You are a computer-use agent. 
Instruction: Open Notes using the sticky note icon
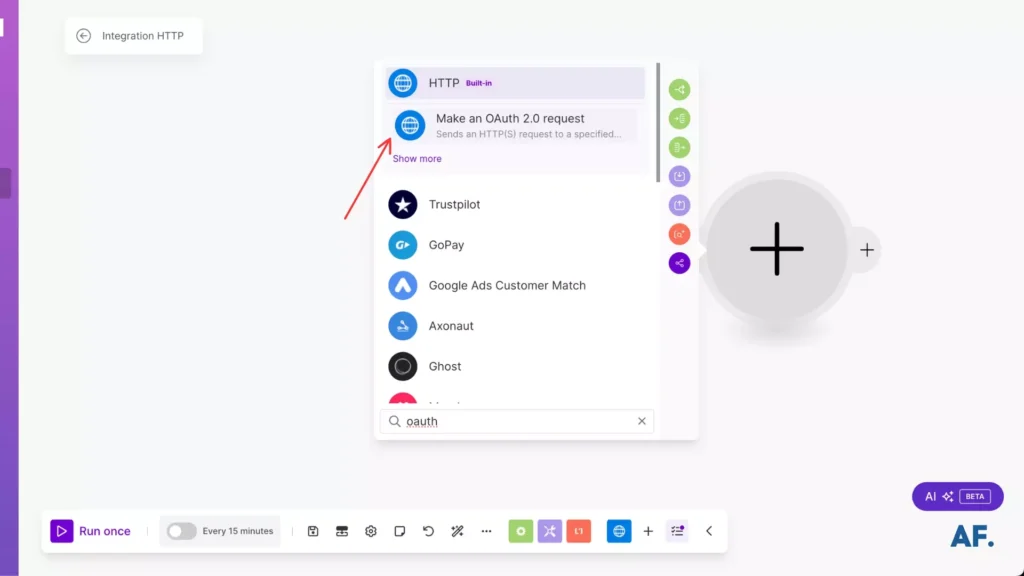(400, 531)
